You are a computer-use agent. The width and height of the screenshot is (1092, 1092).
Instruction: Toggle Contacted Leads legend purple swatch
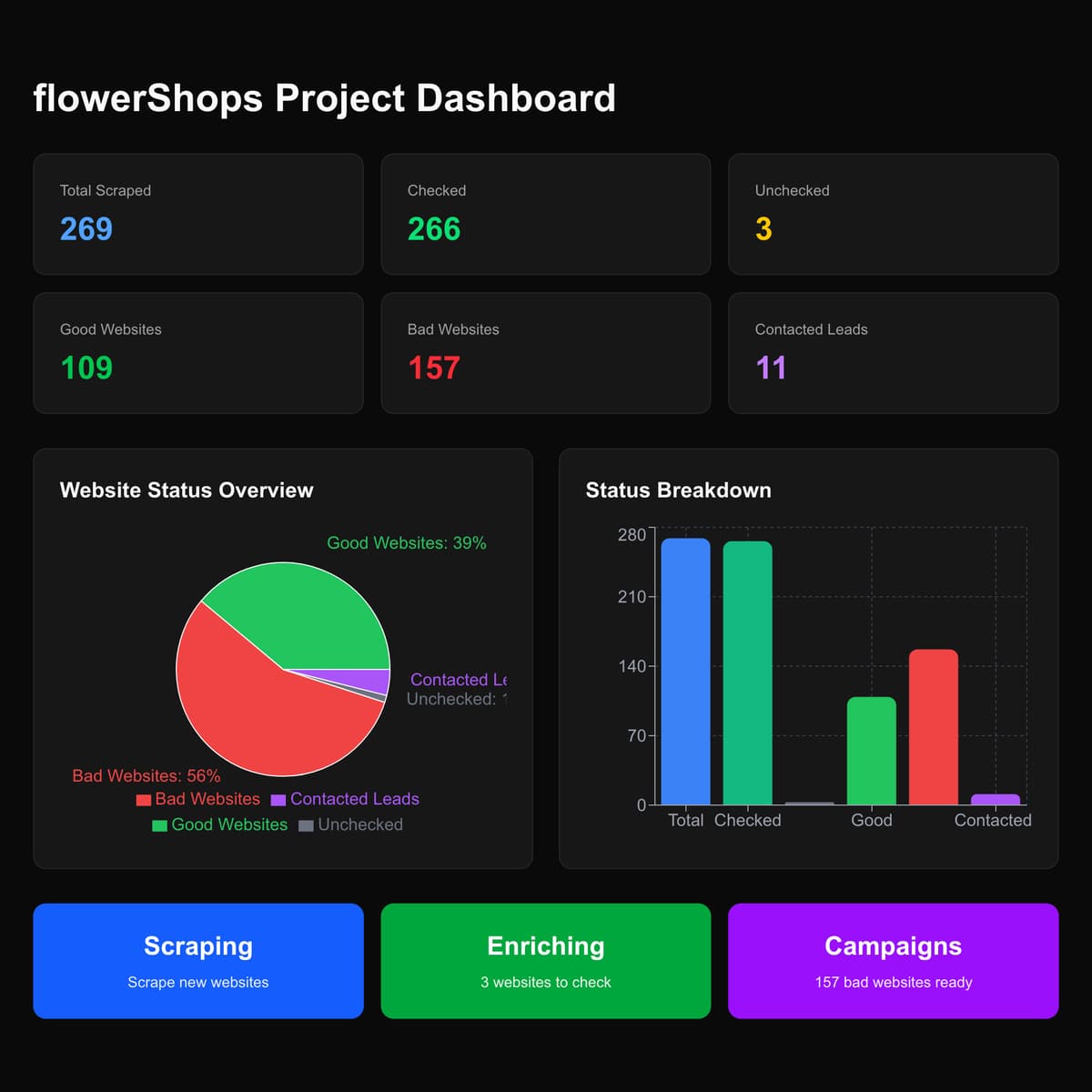click(x=278, y=800)
